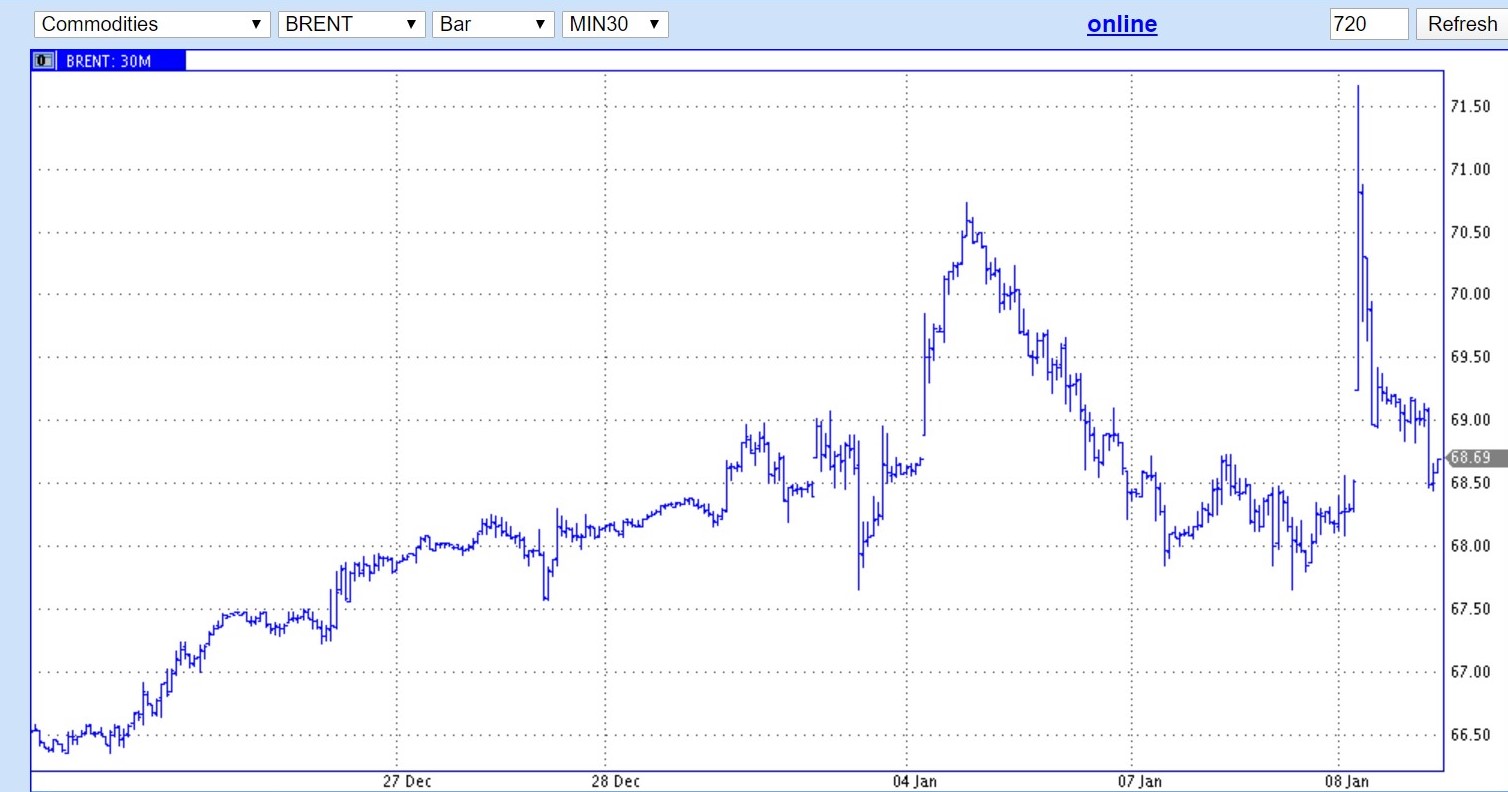Click the 67.50 price axis label
Screen dimensions: 1508x792
coord(1470,609)
